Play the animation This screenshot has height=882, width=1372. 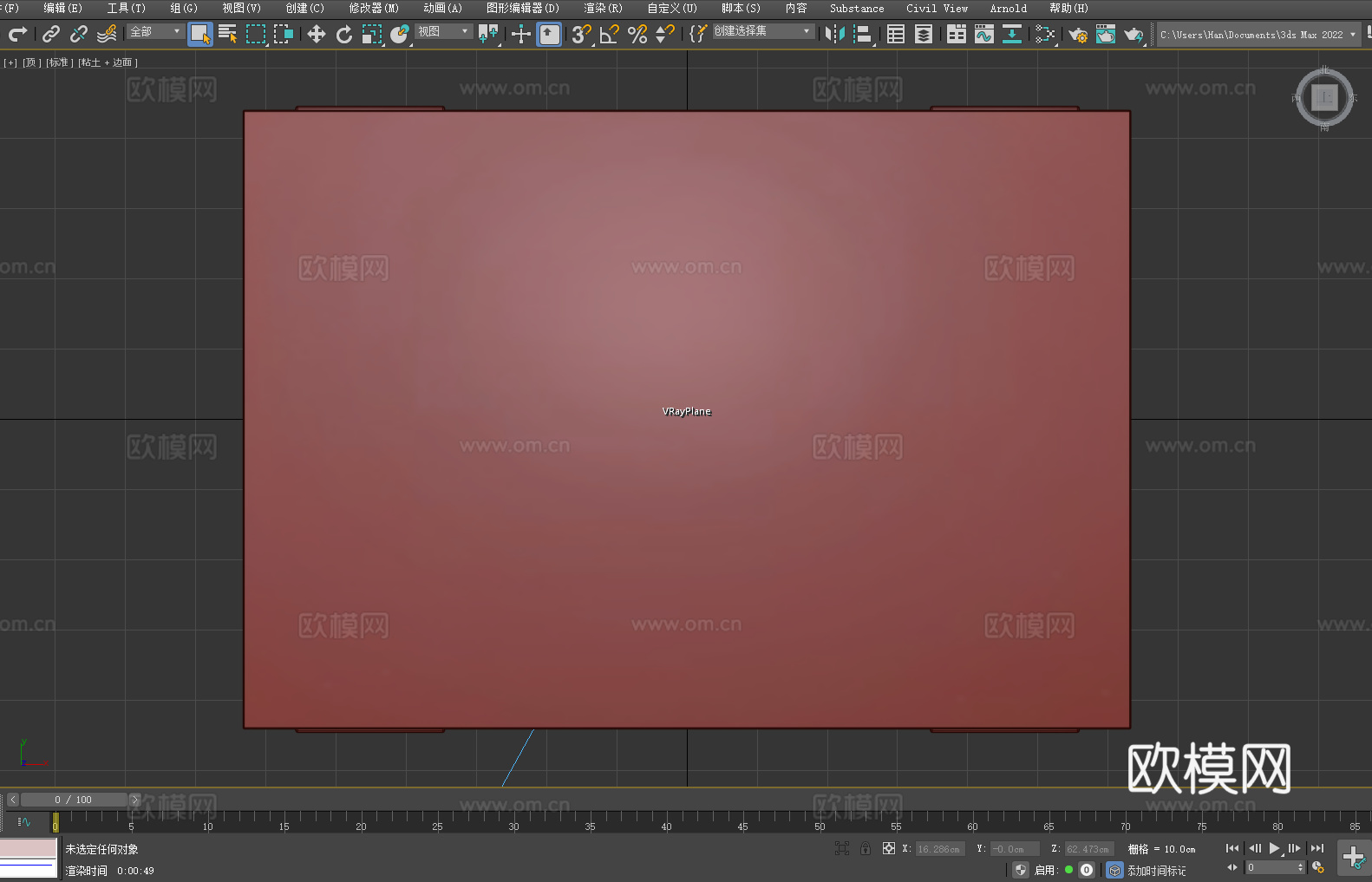1274,848
